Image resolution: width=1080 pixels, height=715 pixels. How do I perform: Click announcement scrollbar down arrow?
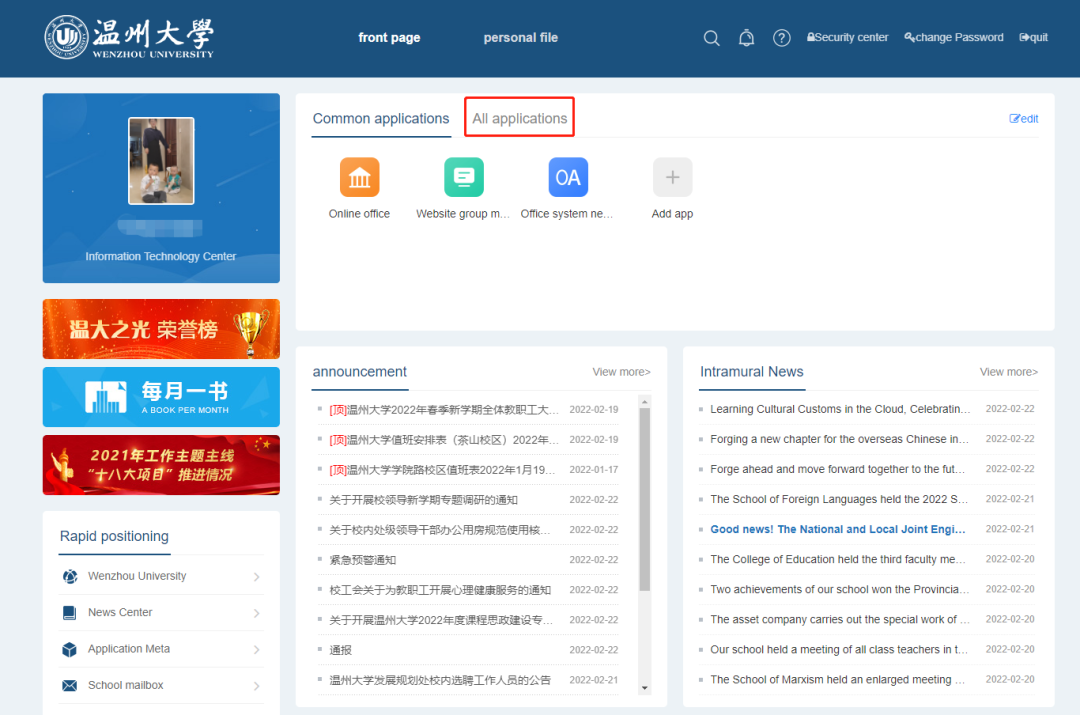[645, 687]
